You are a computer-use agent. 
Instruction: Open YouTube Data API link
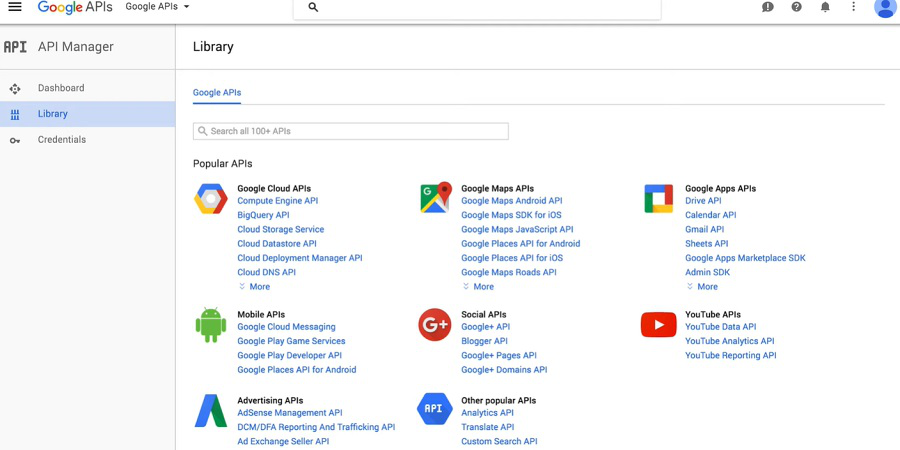(x=721, y=327)
